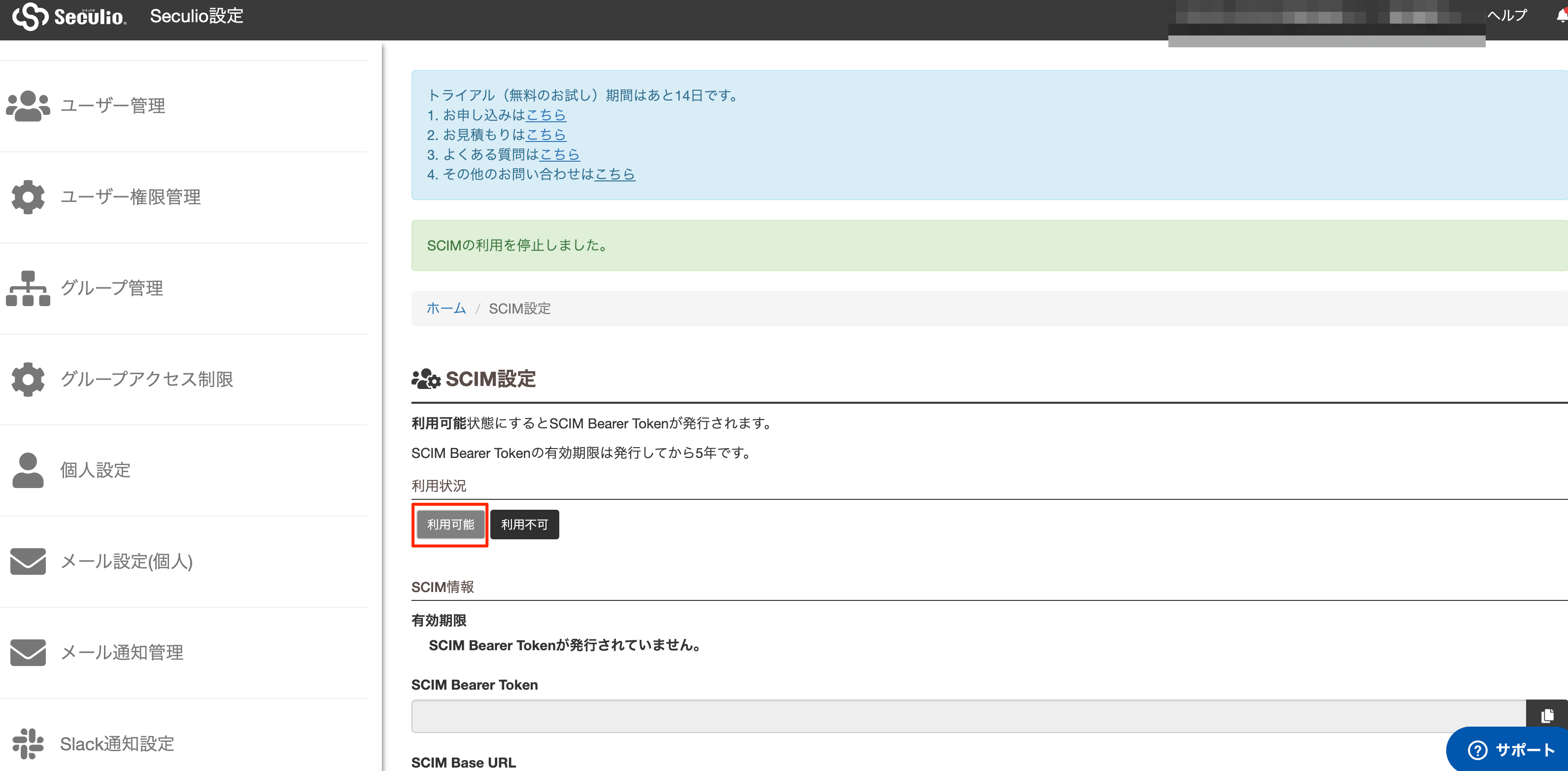Click the Seculio logo icon

30,16
